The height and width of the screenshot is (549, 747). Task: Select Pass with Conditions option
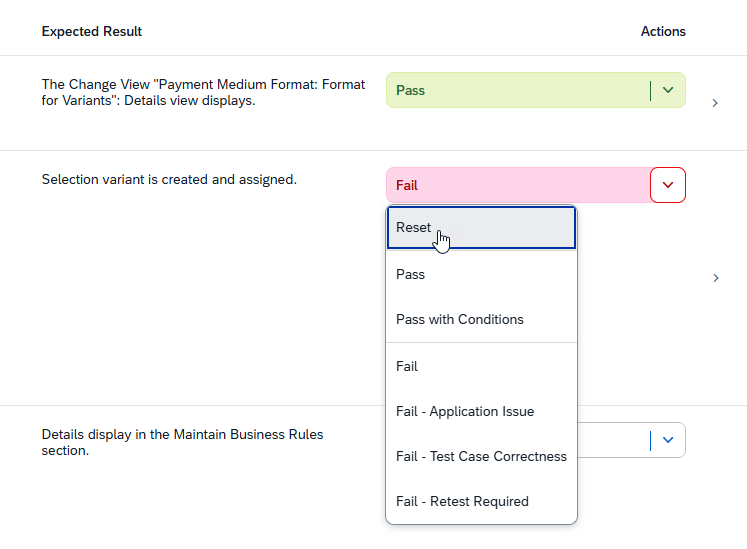481,320
